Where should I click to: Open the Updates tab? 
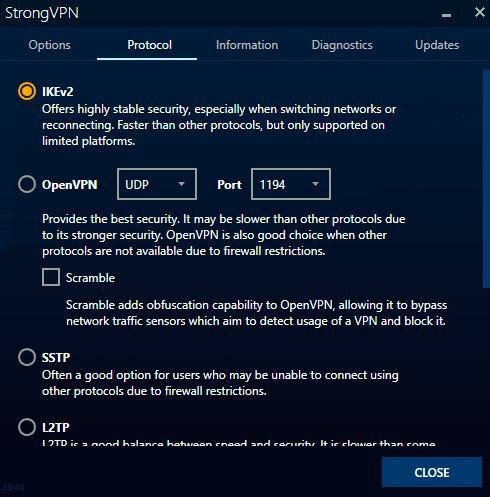pyautogui.click(x=437, y=45)
